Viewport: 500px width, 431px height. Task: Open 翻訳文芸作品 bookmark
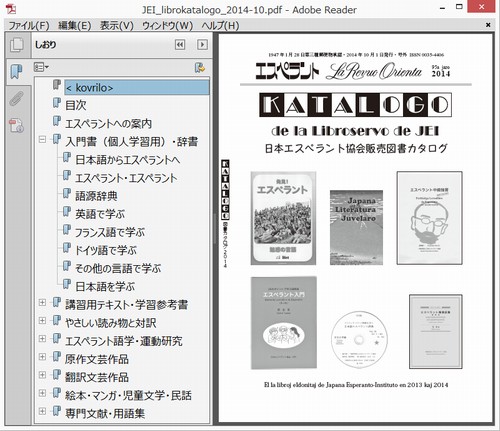[x=97, y=377]
